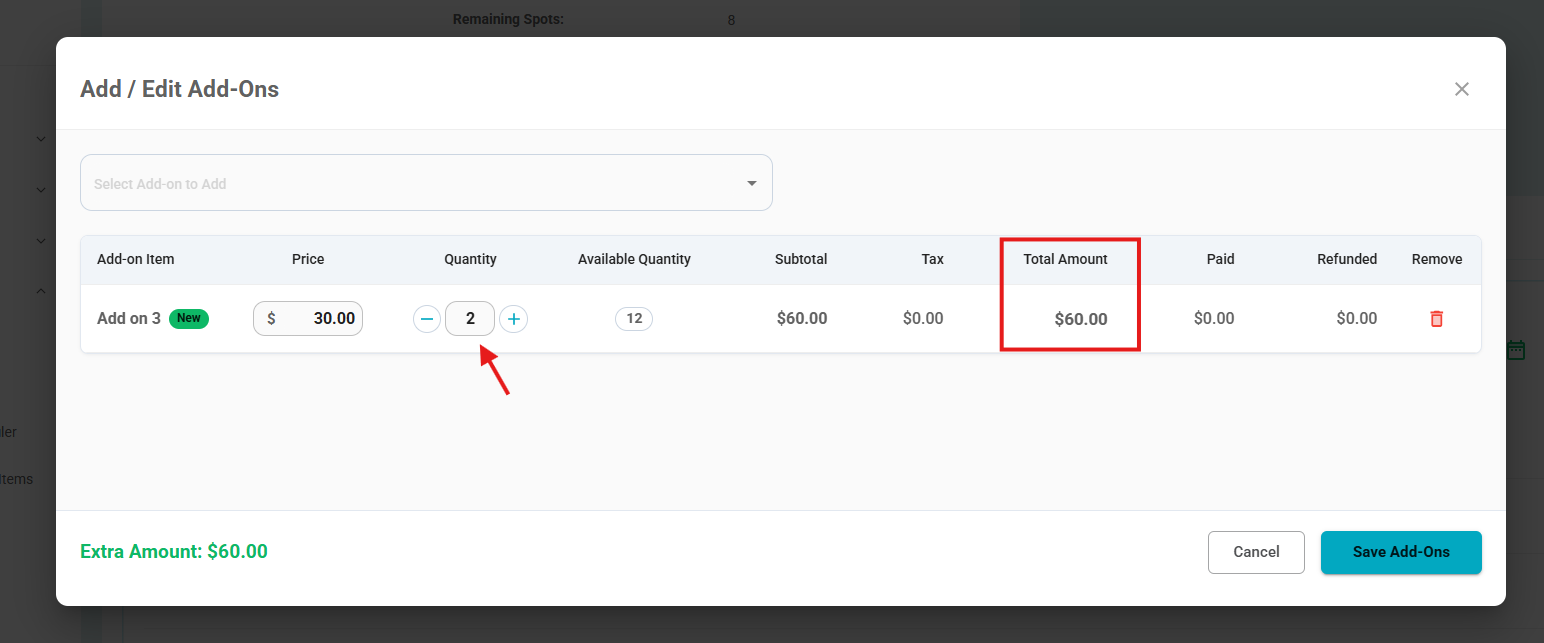Click the Available Quantity column header
The height and width of the screenshot is (643, 1544).
pyautogui.click(x=634, y=259)
